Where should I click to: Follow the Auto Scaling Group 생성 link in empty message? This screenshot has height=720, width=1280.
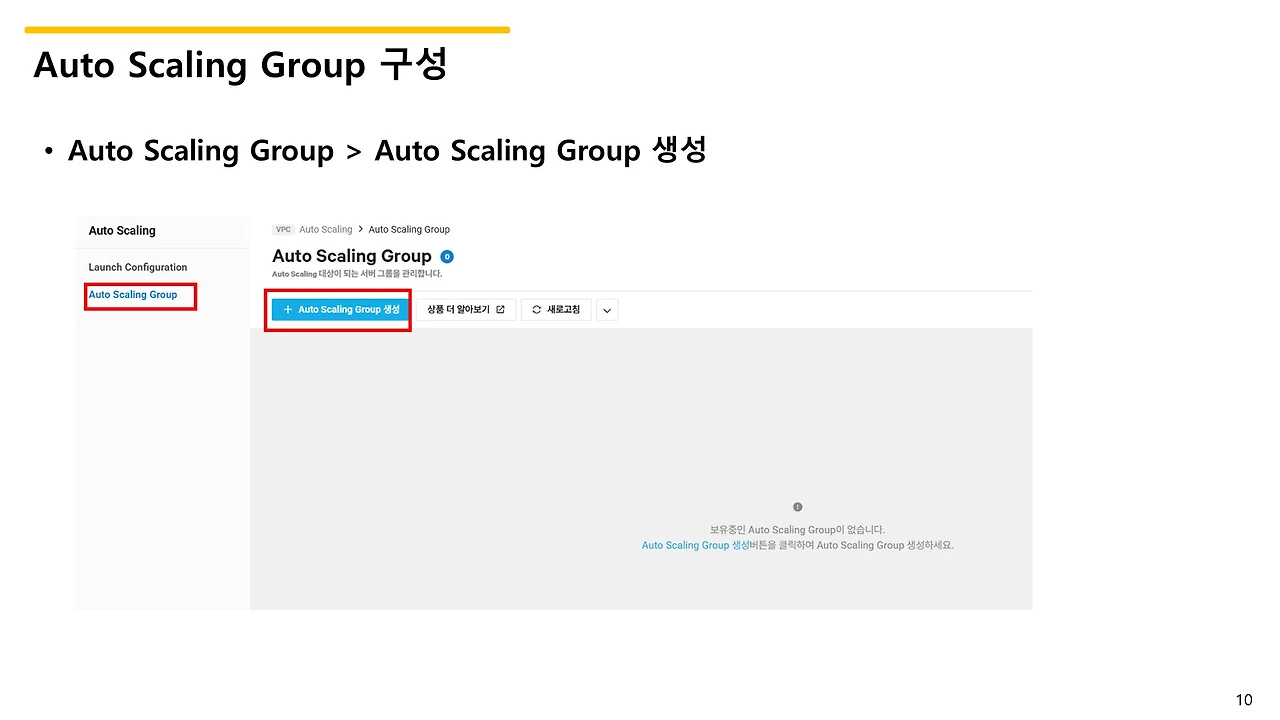[x=696, y=546]
